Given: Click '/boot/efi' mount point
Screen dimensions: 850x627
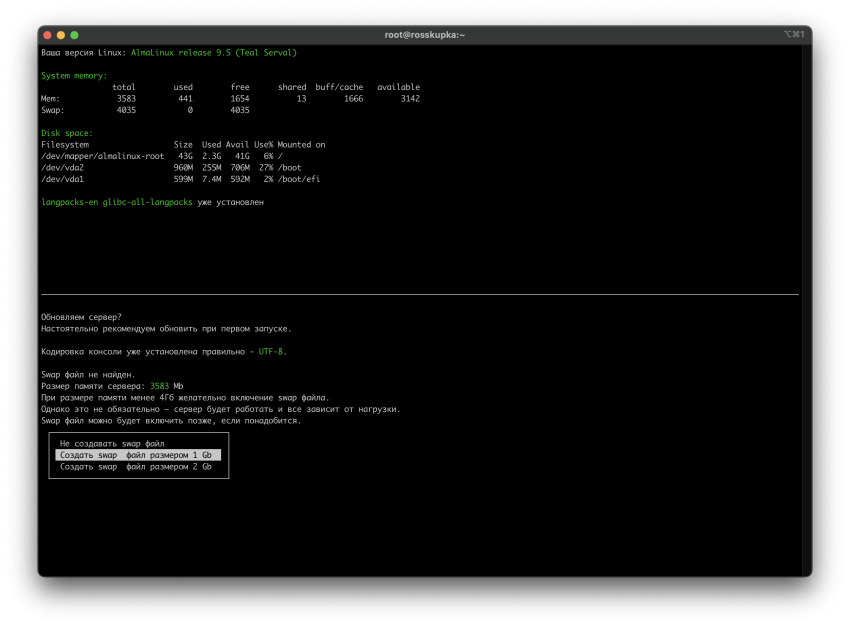Looking at the screenshot, I should tap(299, 179).
